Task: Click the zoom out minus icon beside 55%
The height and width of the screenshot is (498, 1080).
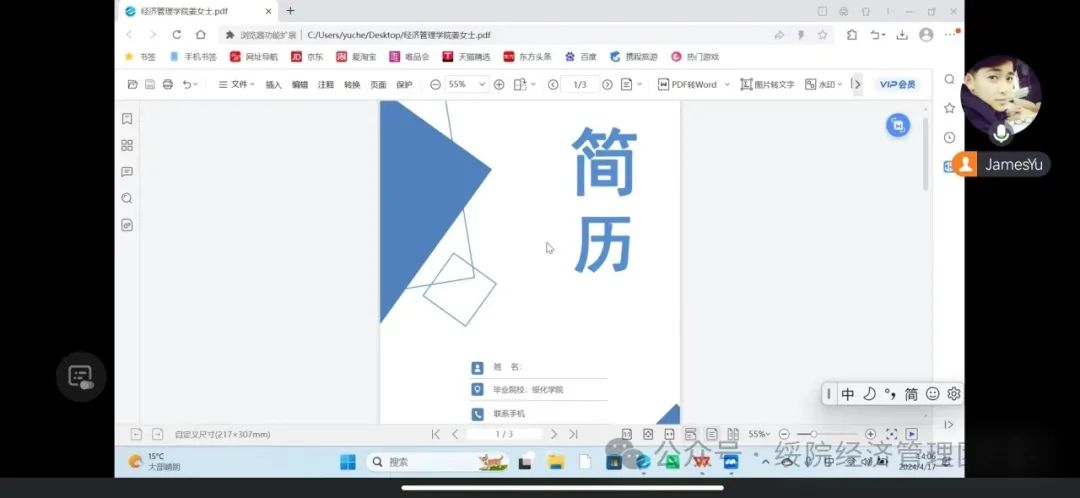Action: [435, 85]
